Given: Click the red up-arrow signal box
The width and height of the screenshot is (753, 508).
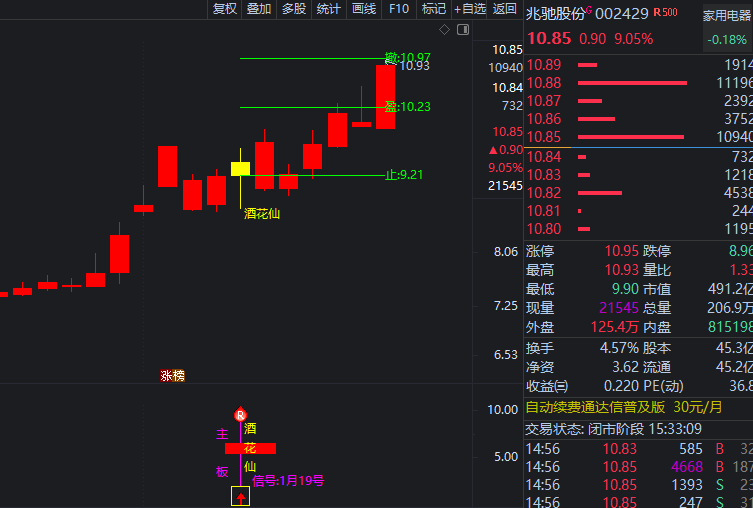Looking at the screenshot, I should click(x=240, y=496).
